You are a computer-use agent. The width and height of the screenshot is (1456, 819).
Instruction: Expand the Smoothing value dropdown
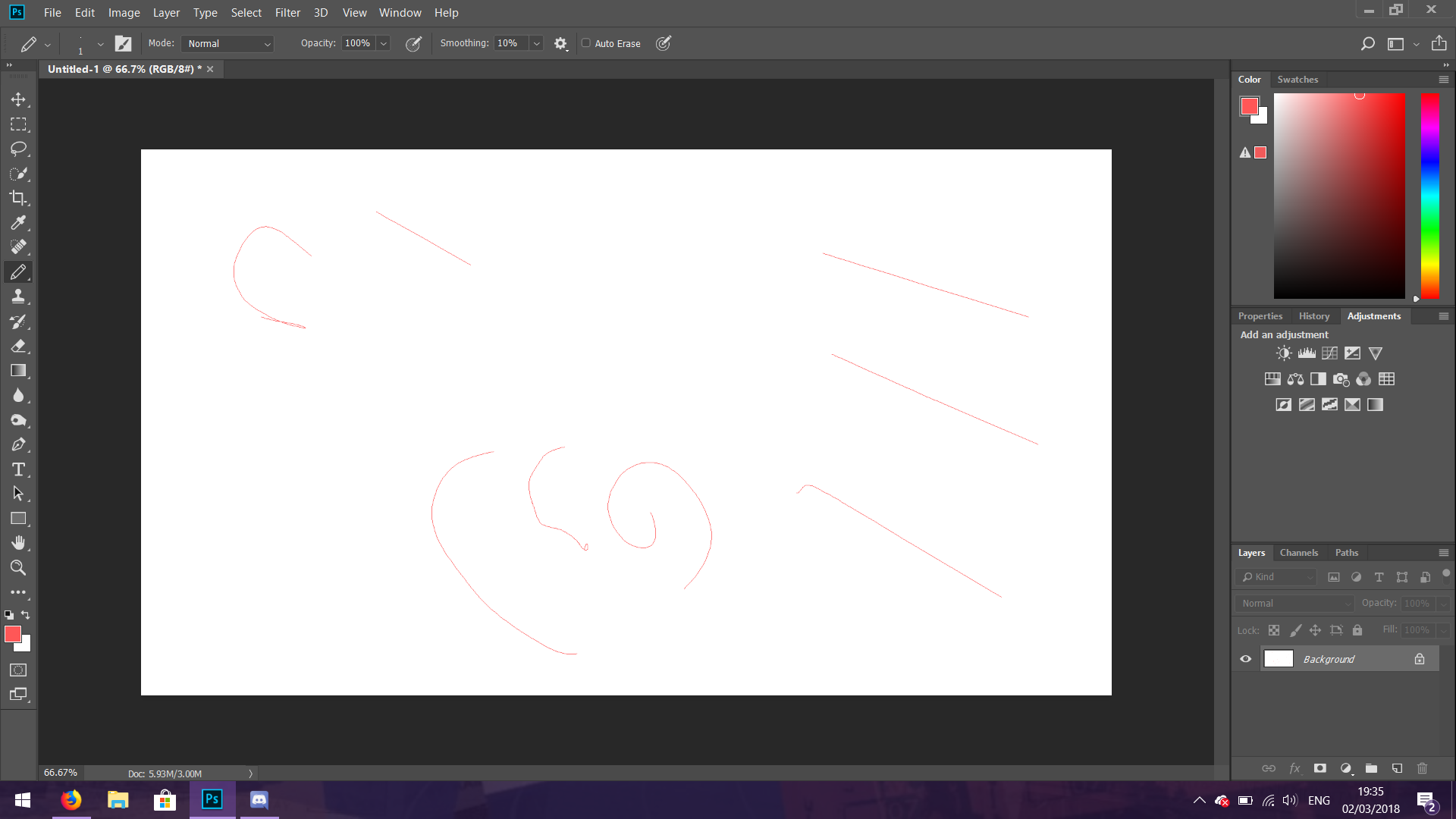click(x=536, y=43)
